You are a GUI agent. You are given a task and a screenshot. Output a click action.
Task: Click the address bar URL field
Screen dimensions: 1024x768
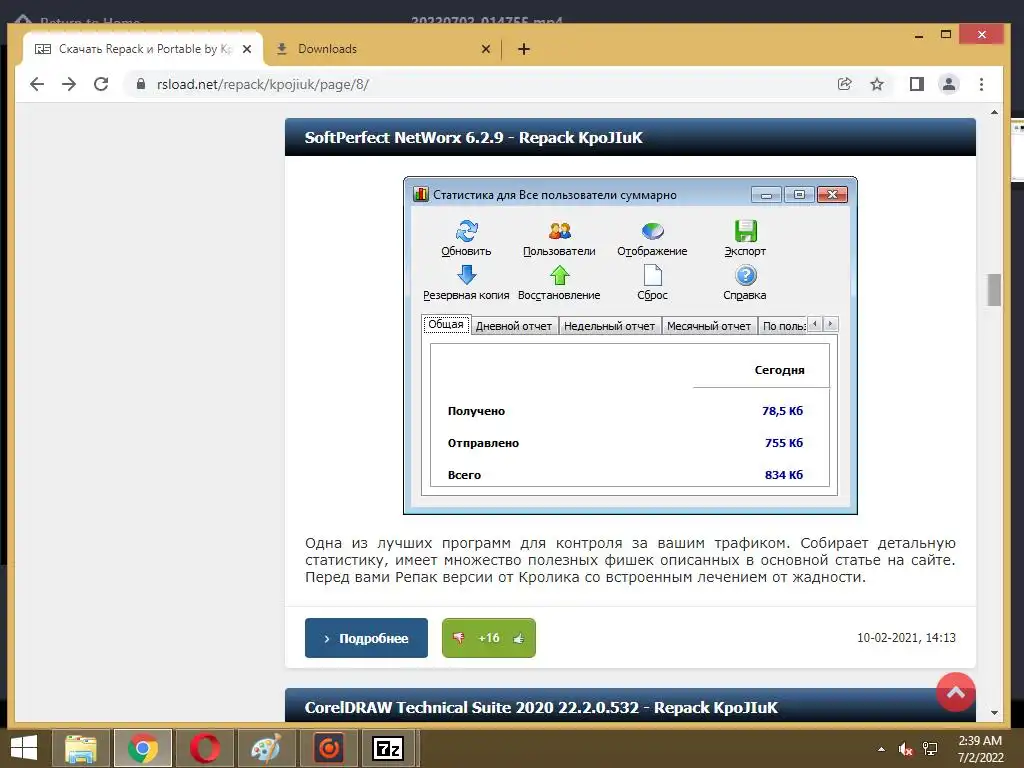point(480,84)
